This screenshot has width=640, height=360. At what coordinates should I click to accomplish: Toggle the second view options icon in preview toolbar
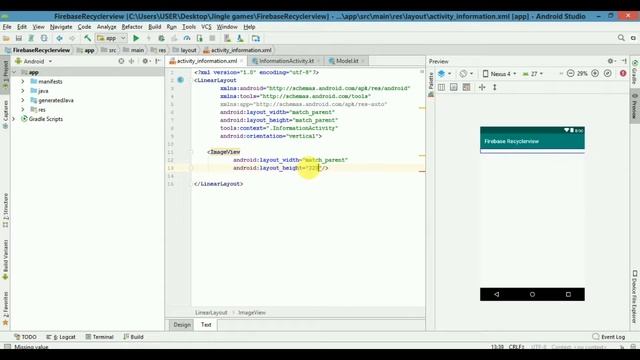(454, 87)
